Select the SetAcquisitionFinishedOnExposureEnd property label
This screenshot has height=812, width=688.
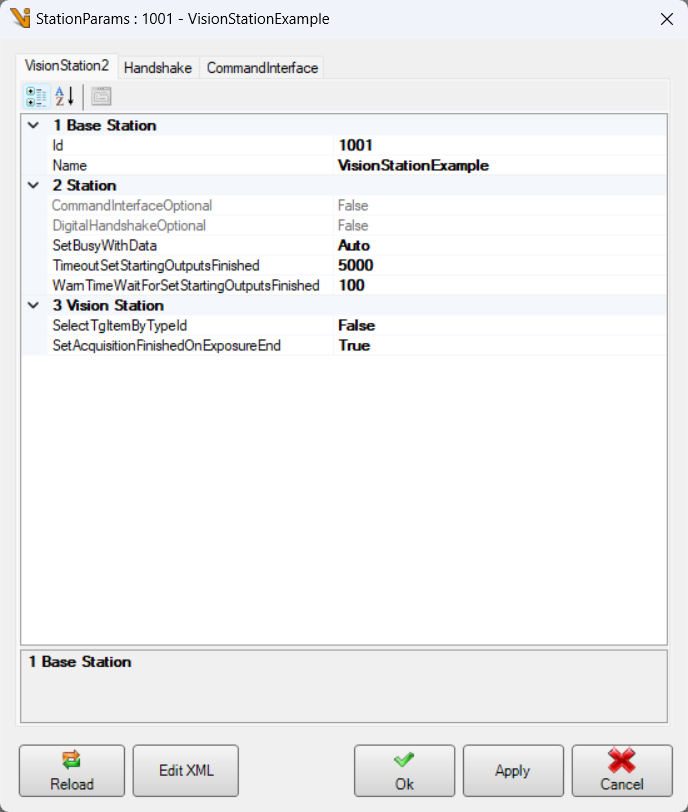point(167,345)
